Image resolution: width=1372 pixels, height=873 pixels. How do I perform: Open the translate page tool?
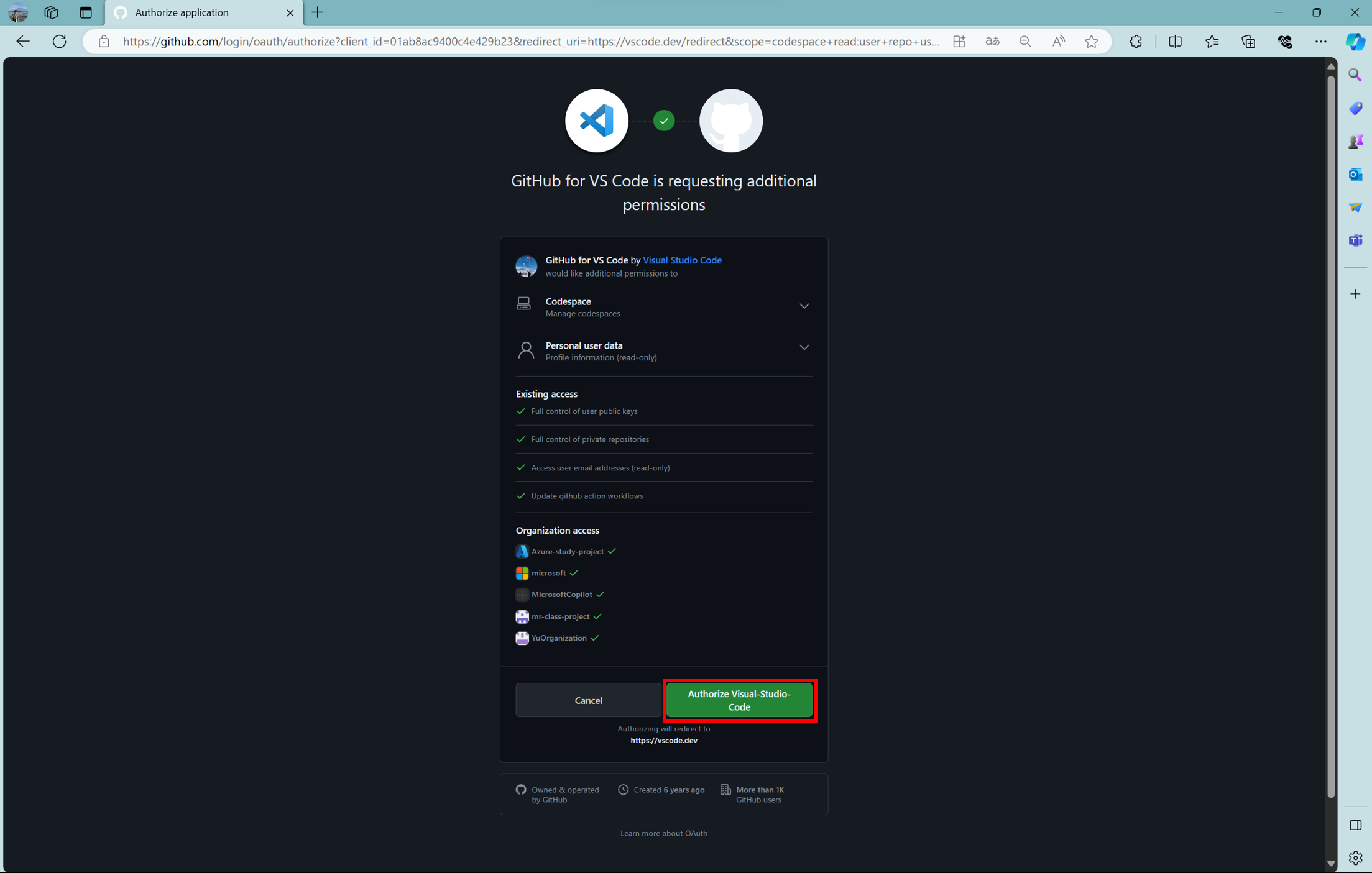tap(992, 42)
